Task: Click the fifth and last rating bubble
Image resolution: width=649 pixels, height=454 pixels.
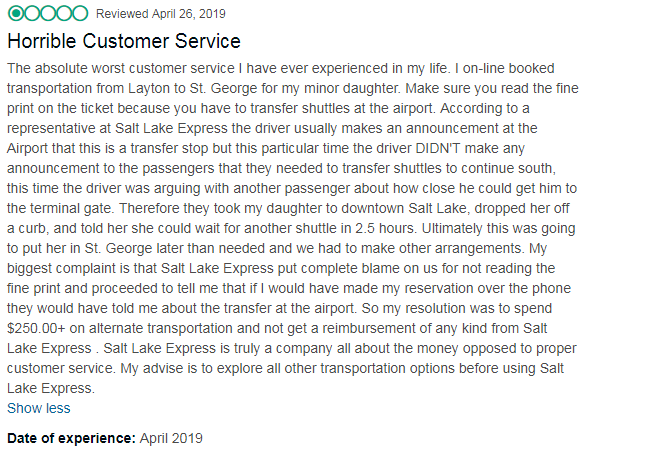Action: point(80,14)
